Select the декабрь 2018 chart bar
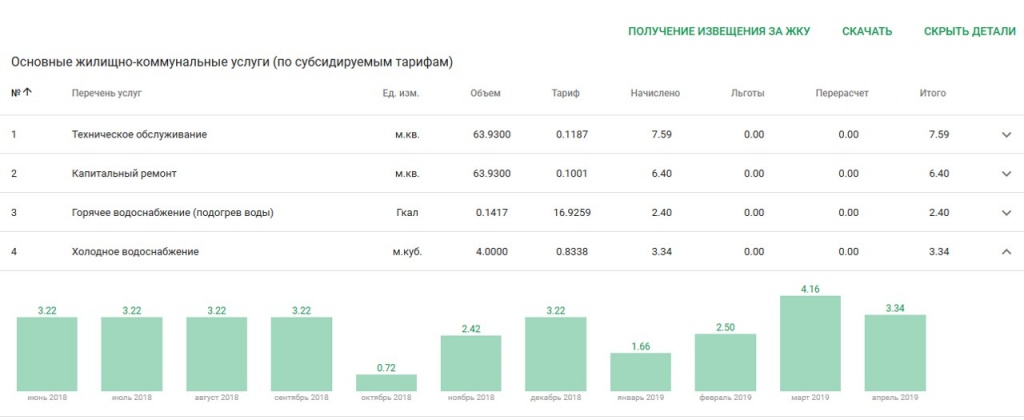The width and height of the screenshot is (1024, 420). pyautogui.click(x=556, y=354)
